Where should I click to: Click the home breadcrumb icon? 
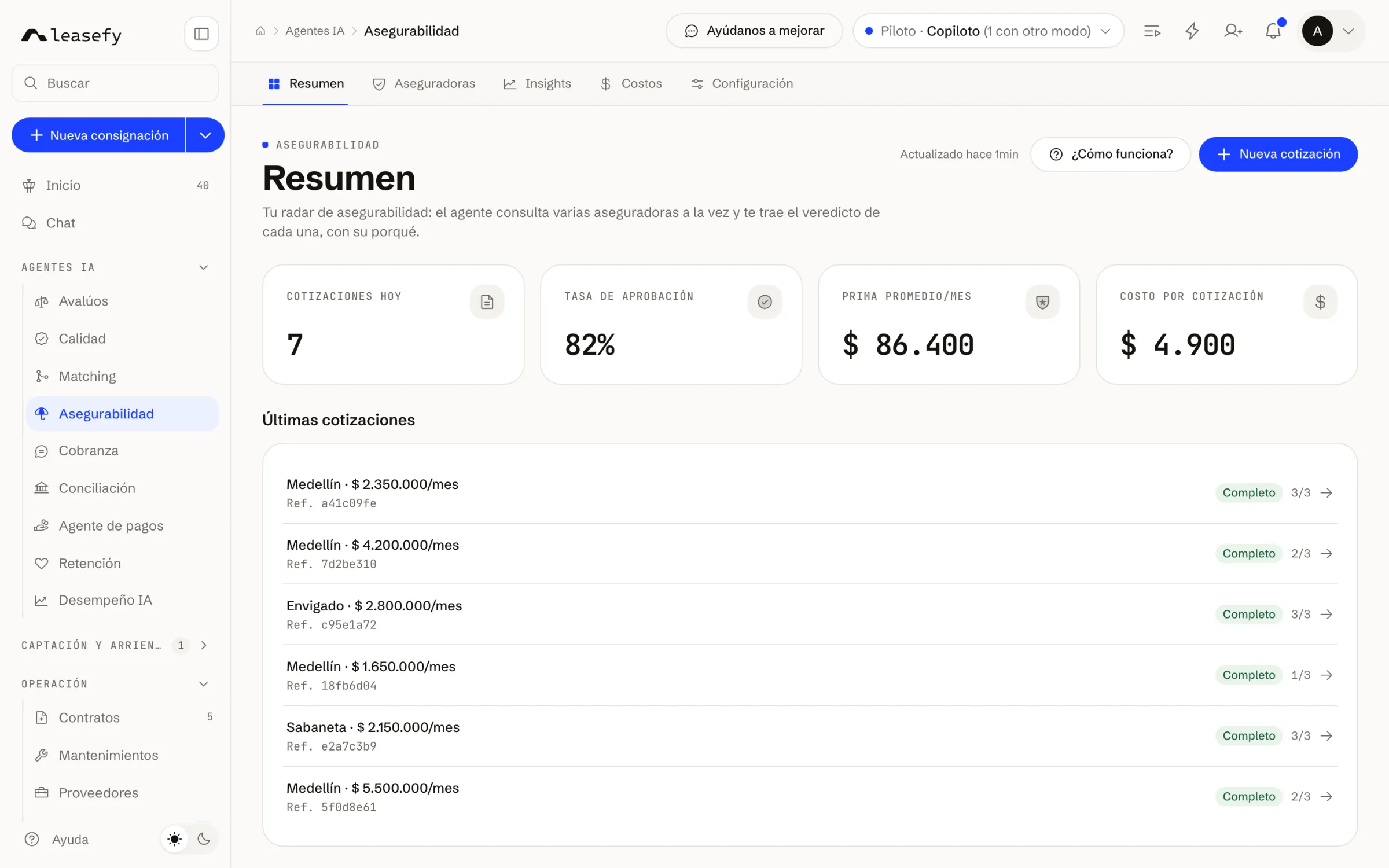click(x=260, y=31)
